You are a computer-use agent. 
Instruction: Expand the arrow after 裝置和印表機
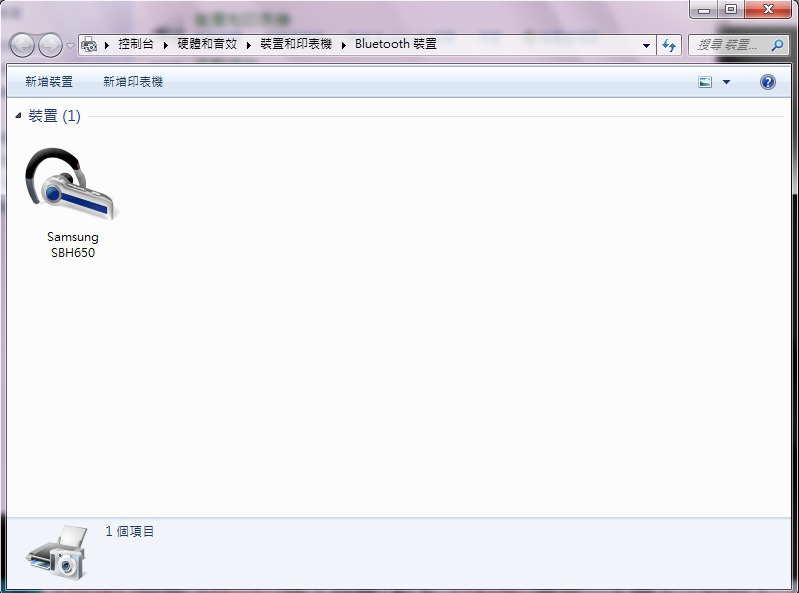coord(343,45)
